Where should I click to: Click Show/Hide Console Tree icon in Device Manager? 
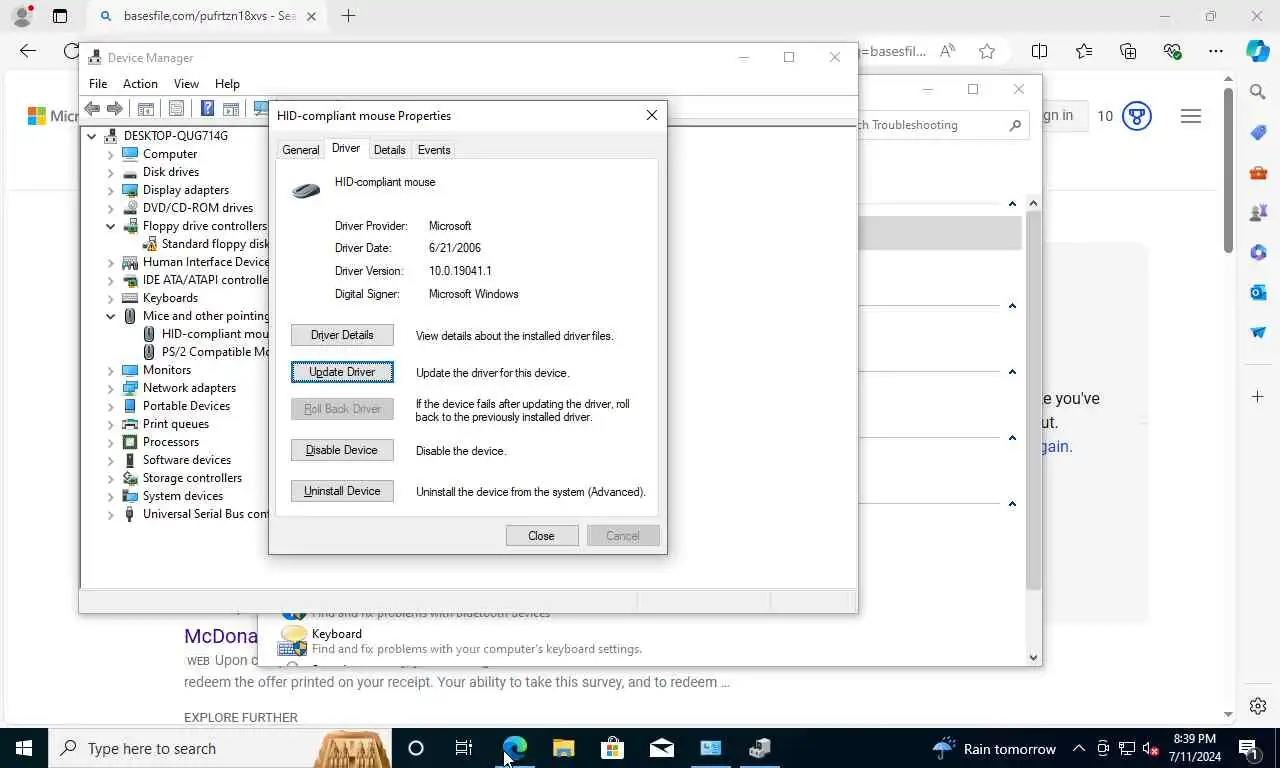point(145,109)
